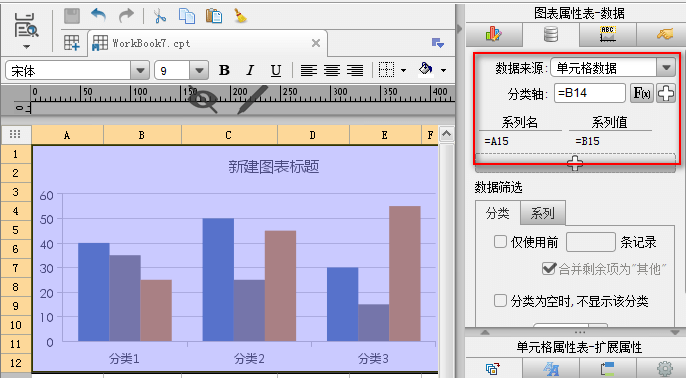The width and height of the screenshot is (686, 378).
Task: Open the font family dropdown showing 宋体
Action: (140, 70)
